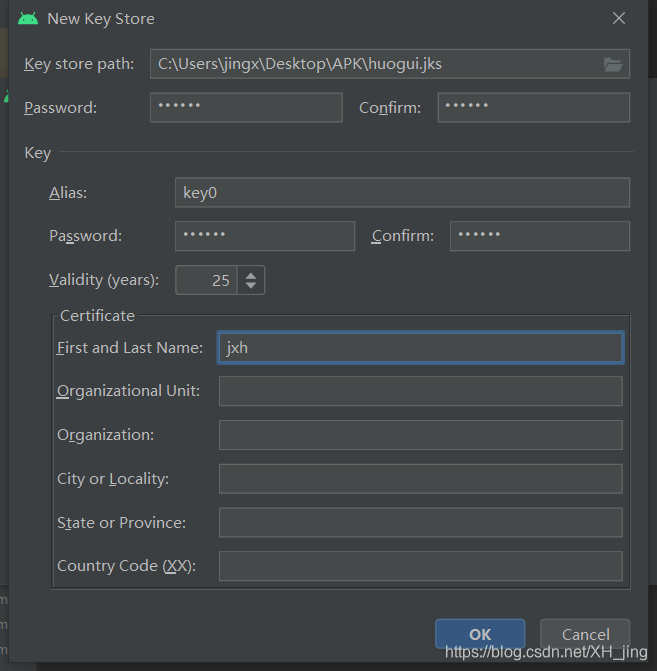Click the 'Key store path:' label
657x671 pixels.
pos(79,64)
